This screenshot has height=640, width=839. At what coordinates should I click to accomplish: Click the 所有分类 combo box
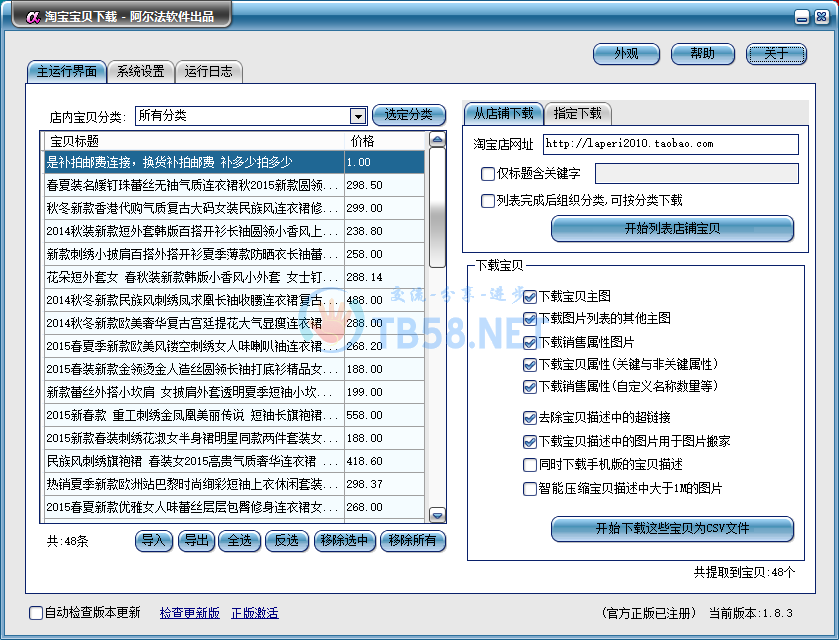[251, 116]
